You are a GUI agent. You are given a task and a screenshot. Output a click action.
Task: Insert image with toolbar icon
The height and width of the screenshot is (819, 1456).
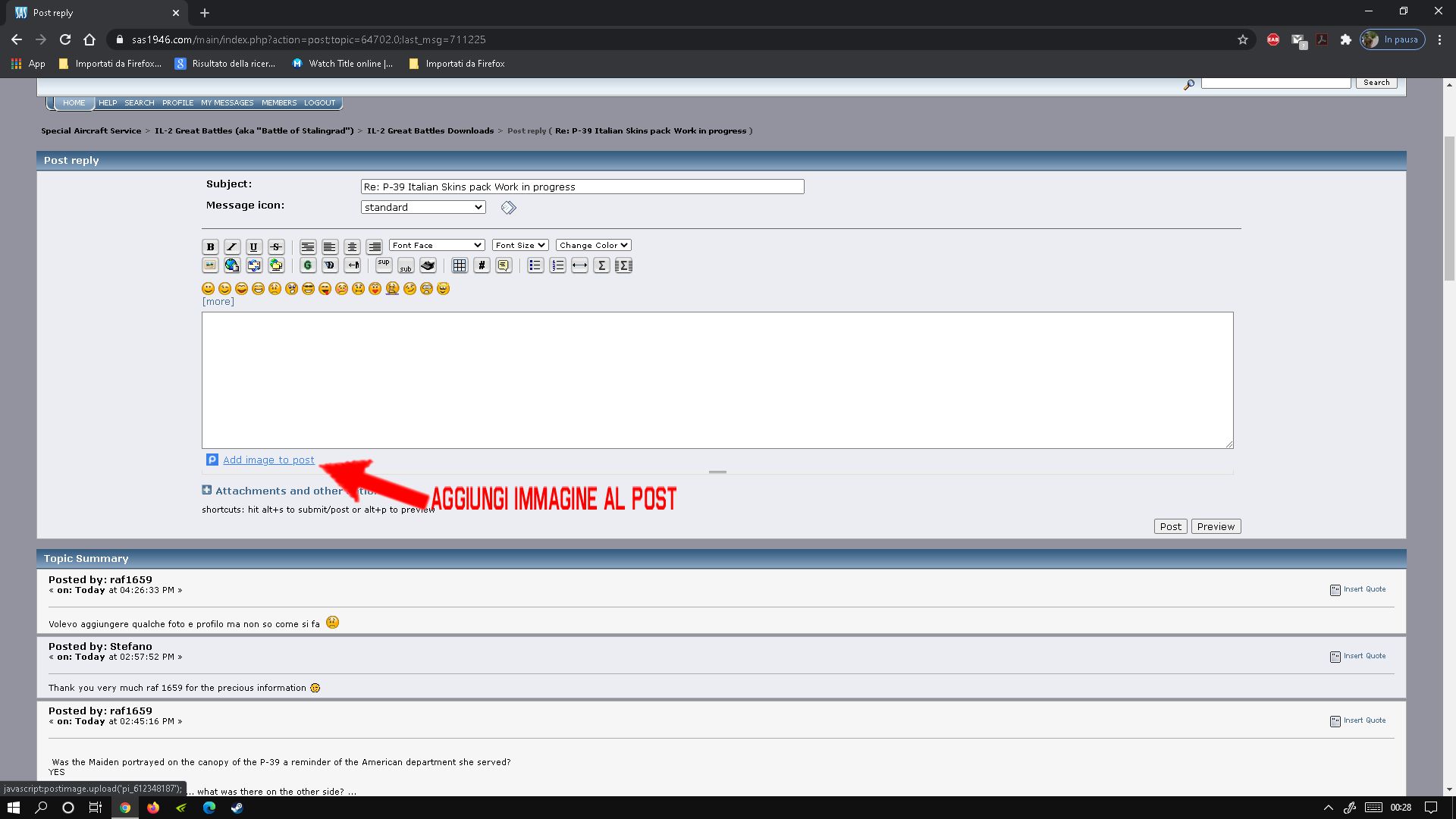(x=210, y=265)
